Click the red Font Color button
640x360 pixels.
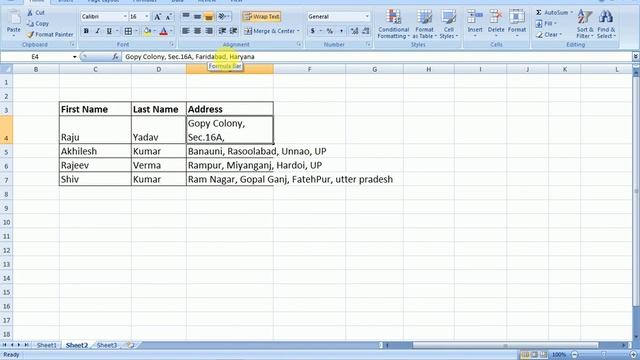coord(164,31)
